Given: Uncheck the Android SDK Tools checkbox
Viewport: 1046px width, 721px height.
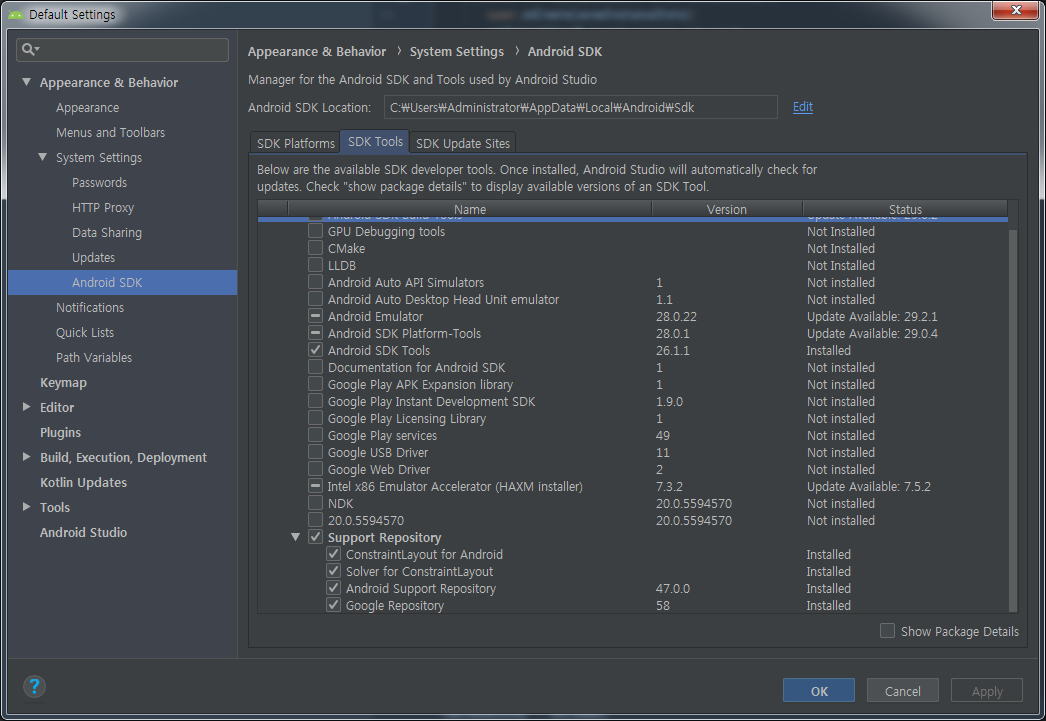Looking at the screenshot, I should coord(316,349).
